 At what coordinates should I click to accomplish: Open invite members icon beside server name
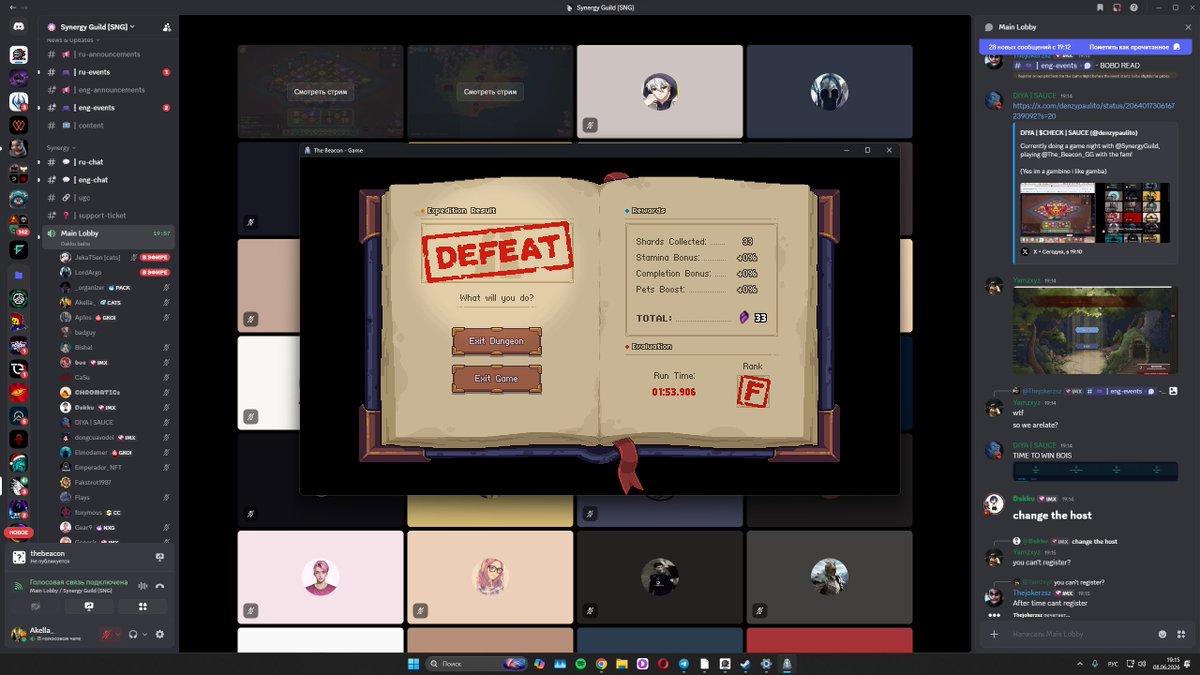[165, 27]
